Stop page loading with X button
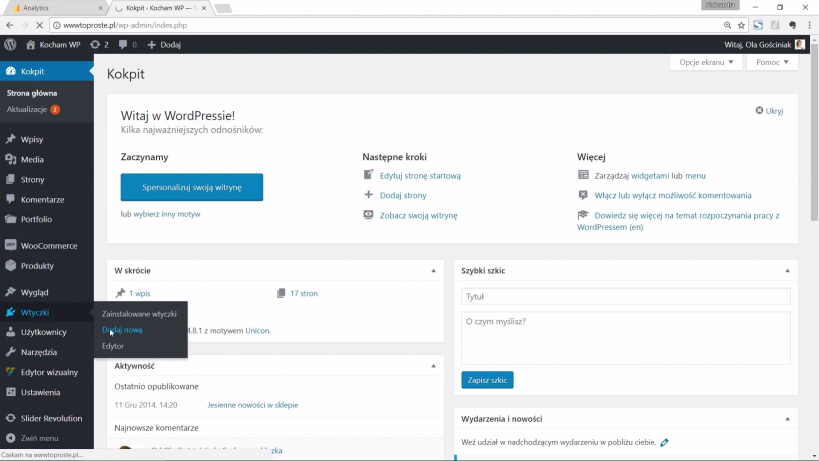The height and width of the screenshot is (461, 819). (x=40, y=25)
